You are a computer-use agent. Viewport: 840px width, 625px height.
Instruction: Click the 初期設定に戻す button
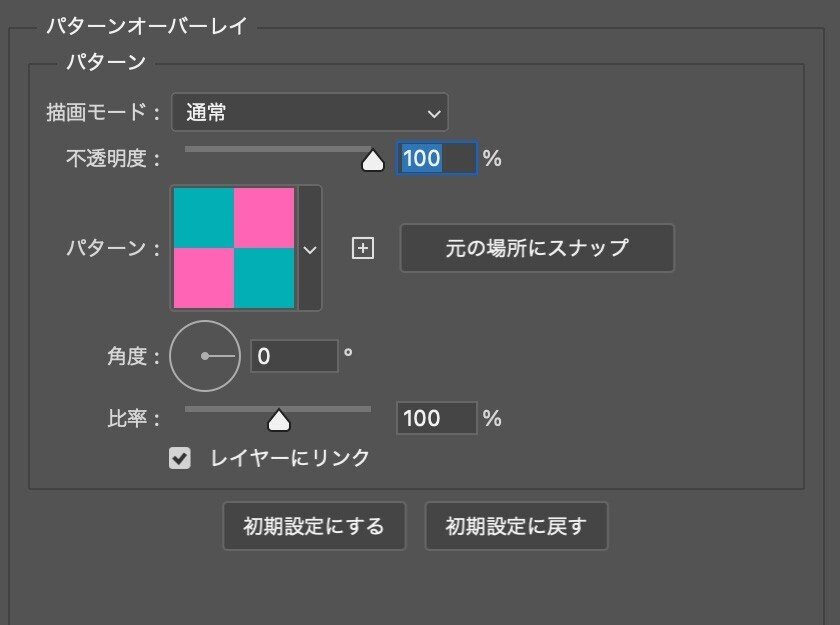pos(516,526)
